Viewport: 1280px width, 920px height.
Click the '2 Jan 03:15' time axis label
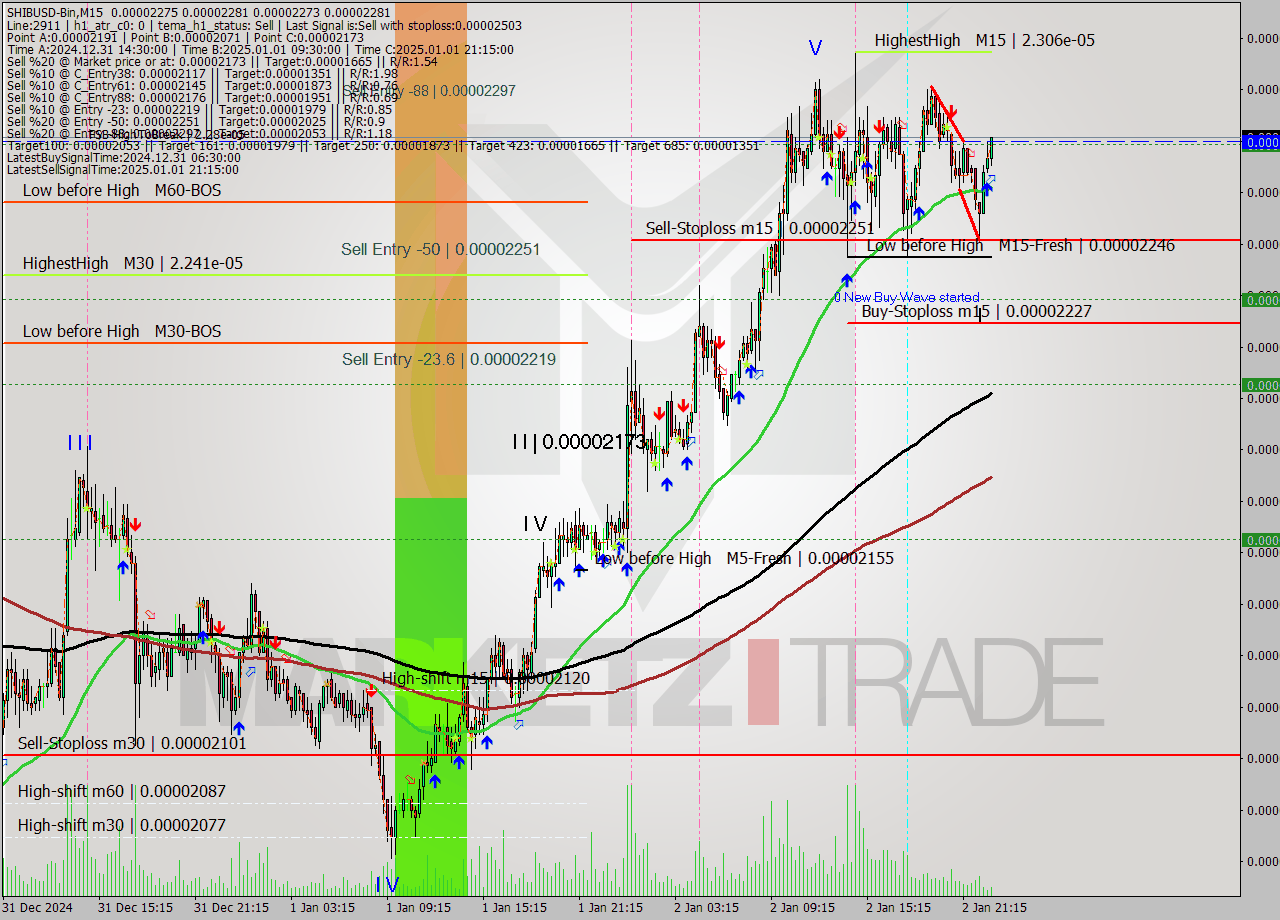706,908
